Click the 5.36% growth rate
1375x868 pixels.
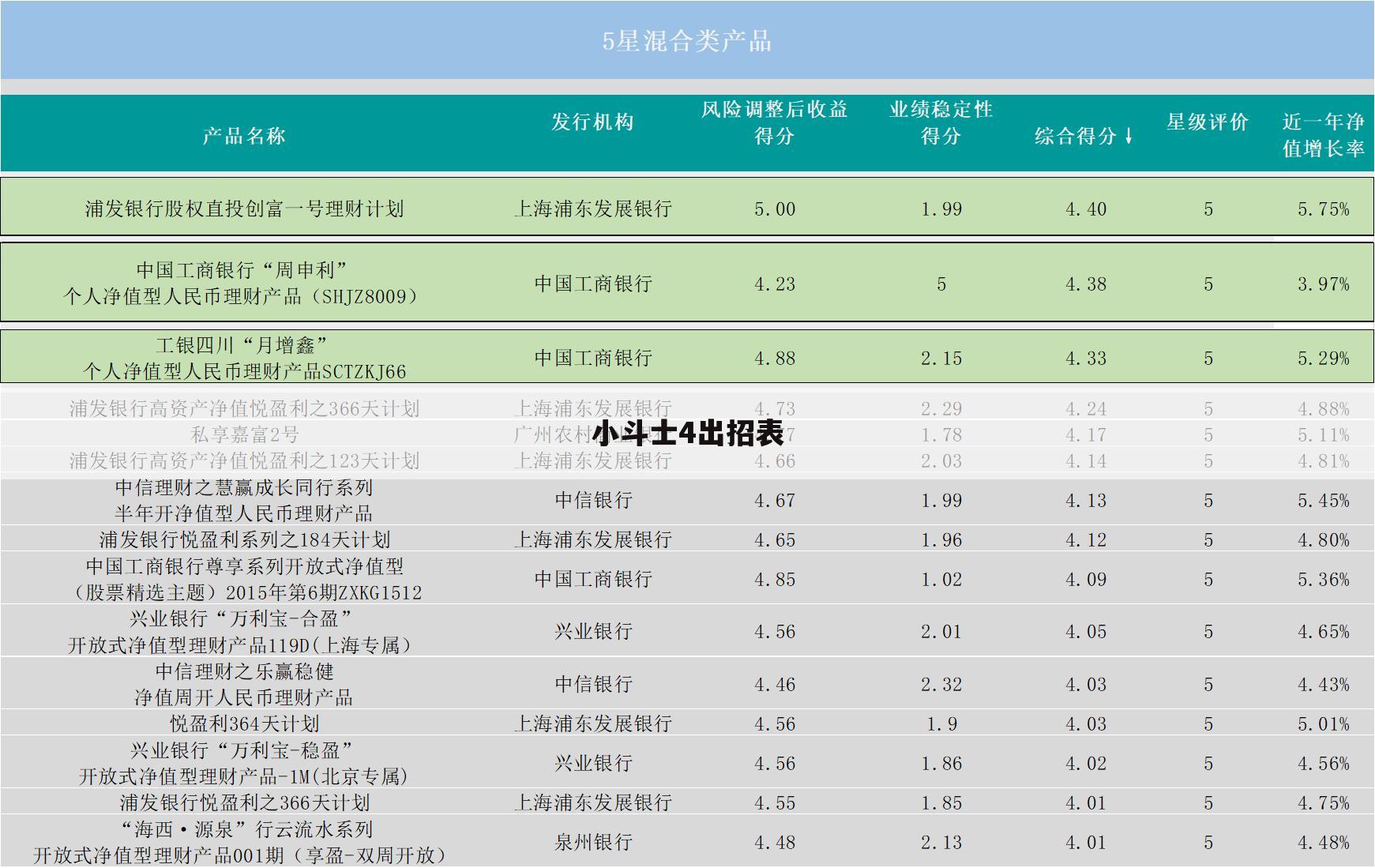coord(1324,580)
